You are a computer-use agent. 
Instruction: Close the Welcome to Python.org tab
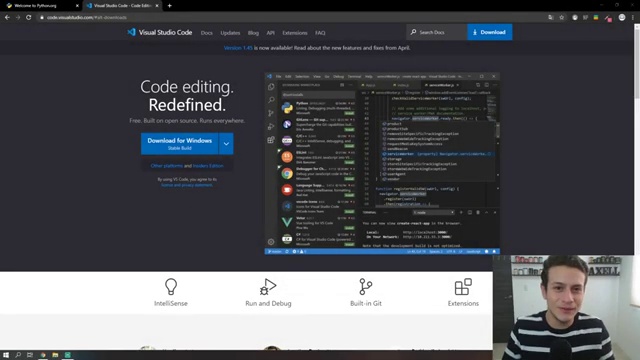77,6
